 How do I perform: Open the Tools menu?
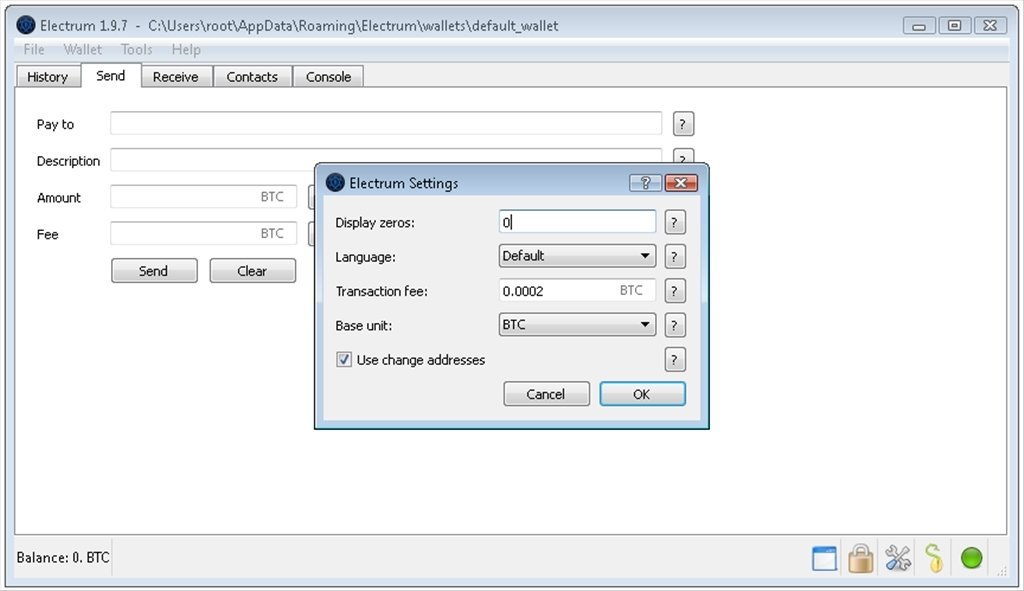(136, 50)
